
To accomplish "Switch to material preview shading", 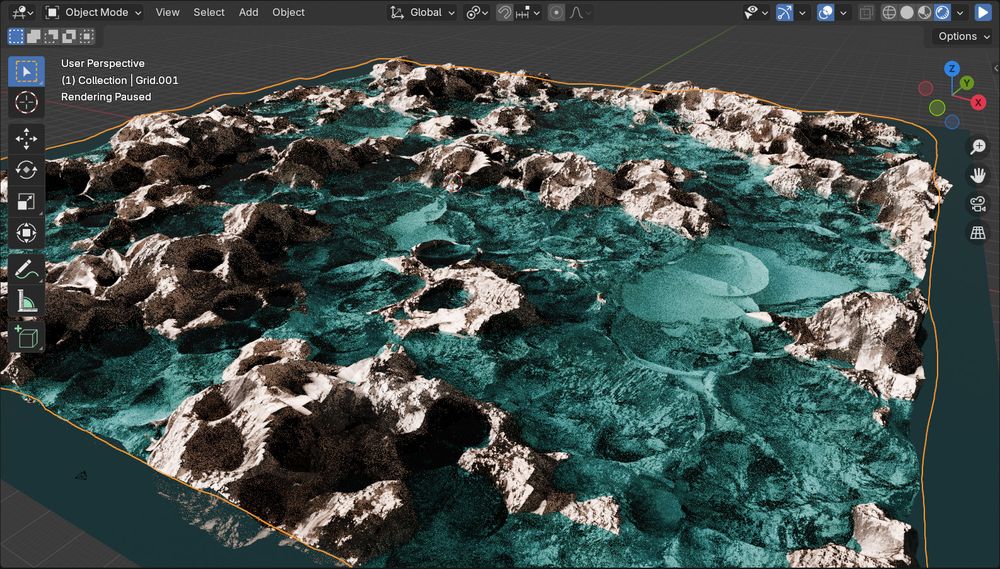I will point(924,12).
